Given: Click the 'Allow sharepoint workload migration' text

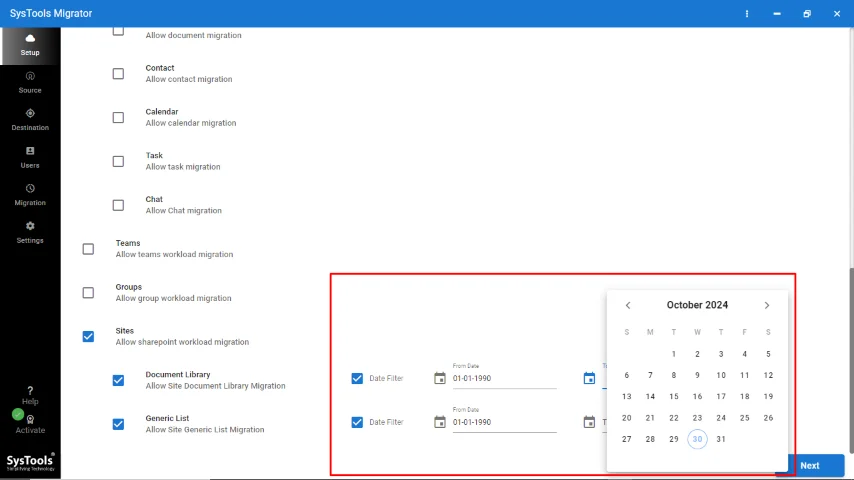Looking at the screenshot, I should pyautogui.click(x=182, y=342).
